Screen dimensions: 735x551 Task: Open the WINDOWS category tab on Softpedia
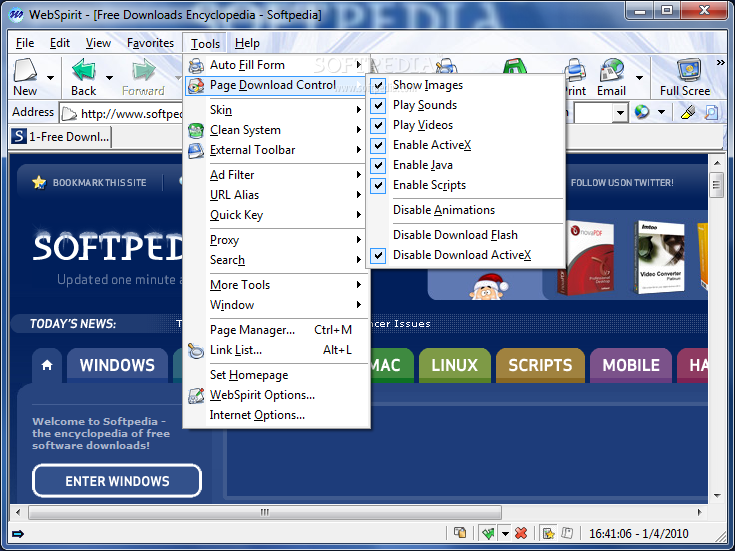pos(117,365)
